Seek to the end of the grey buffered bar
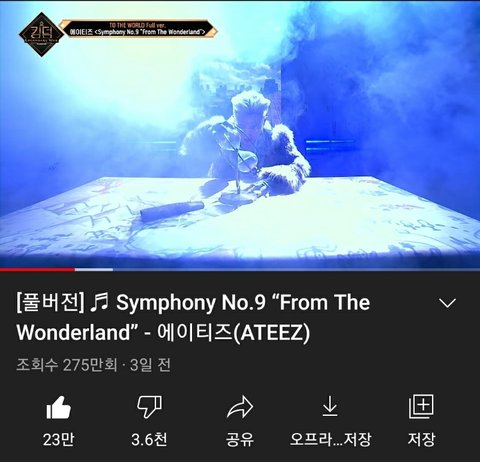Viewport: 480px width, 462px height. (112, 269)
